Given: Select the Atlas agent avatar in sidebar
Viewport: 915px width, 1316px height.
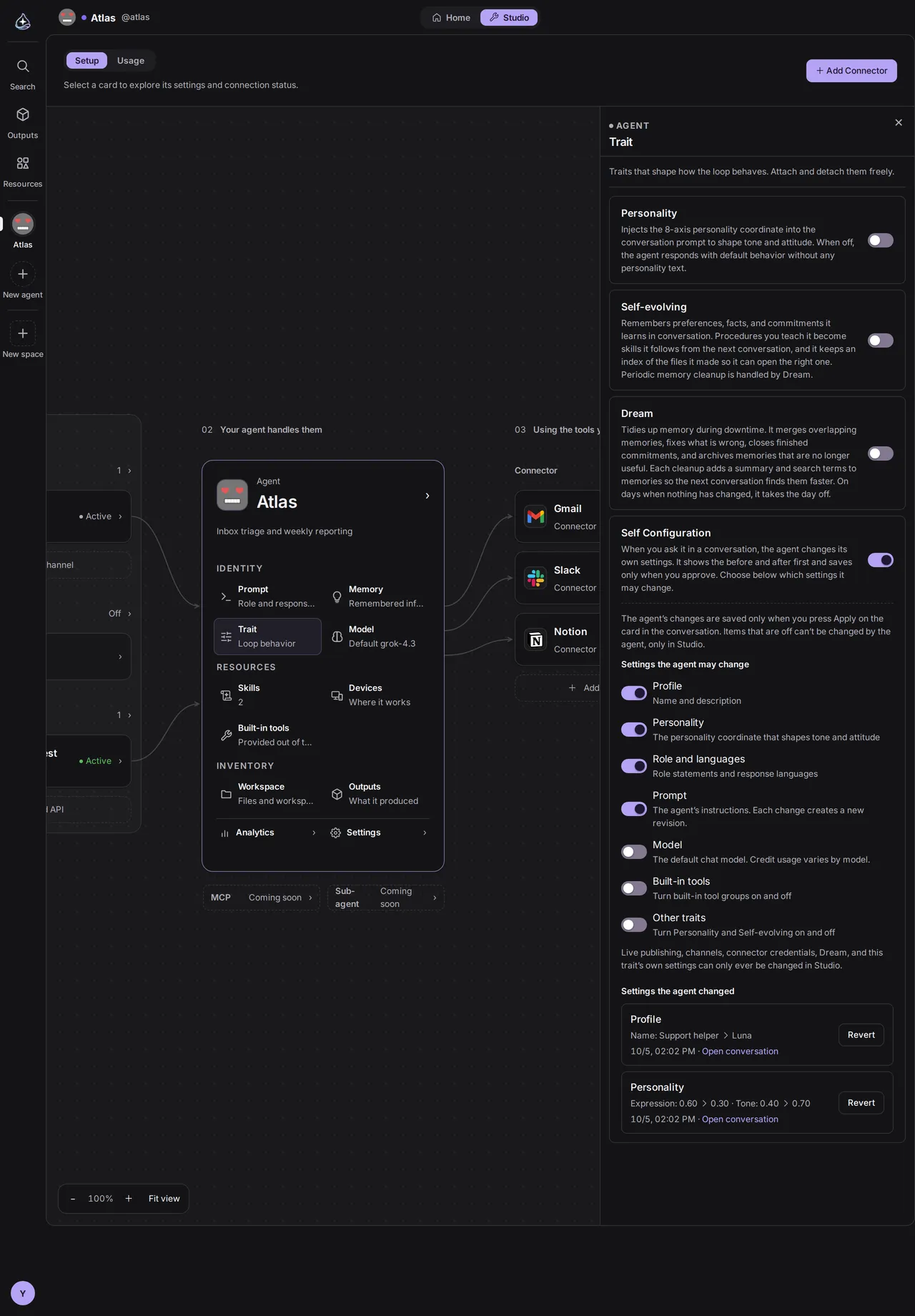Looking at the screenshot, I should (x=23, y=225).
